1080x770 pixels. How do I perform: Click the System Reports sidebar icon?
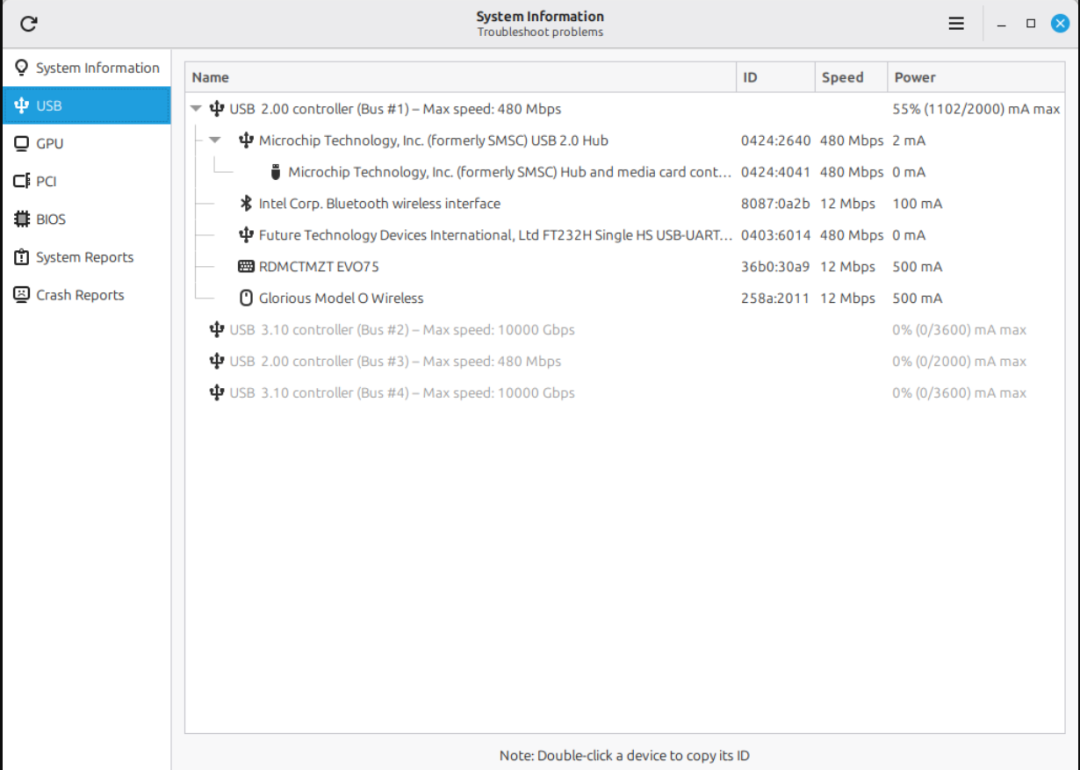[x=21, y=257]
